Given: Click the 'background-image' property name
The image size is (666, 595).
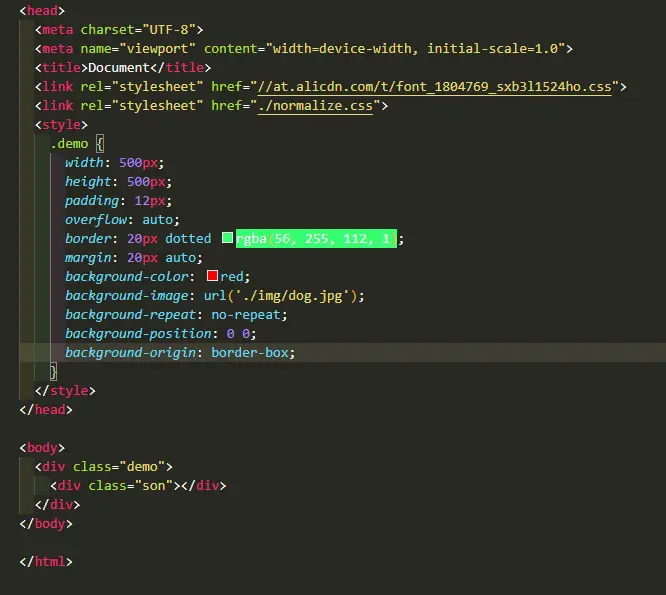Looking at the screenshot, I should [127, 296].
